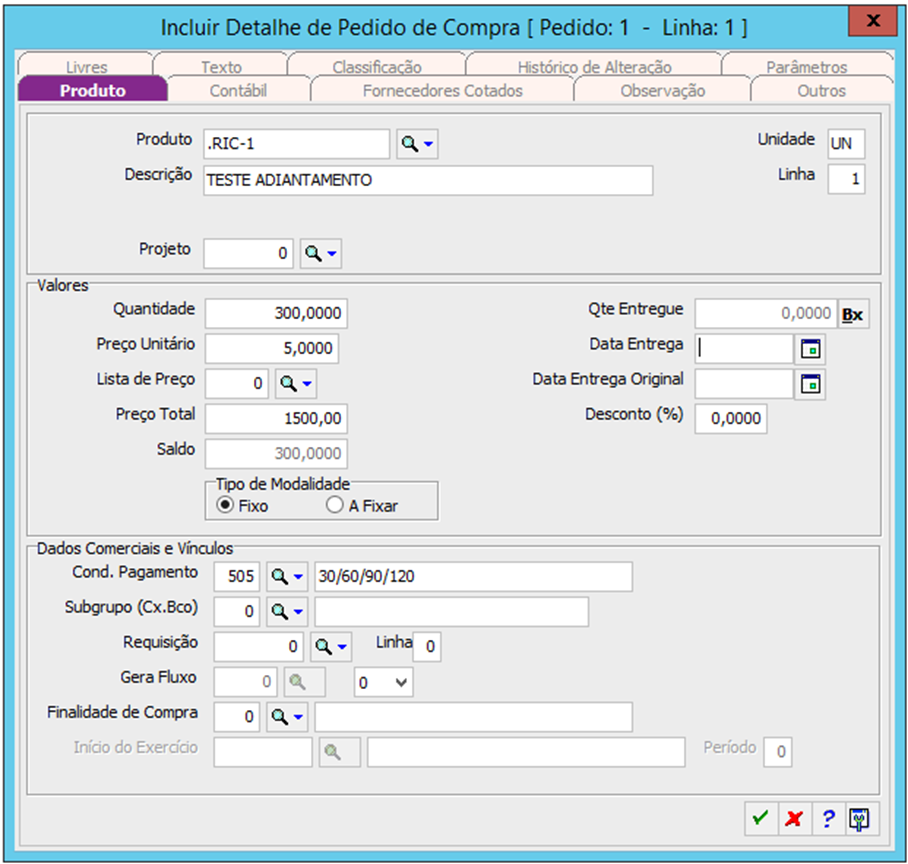Click the Finalidade de Compra code field
This screenshot has width=908, height=864.
point(237,717)
